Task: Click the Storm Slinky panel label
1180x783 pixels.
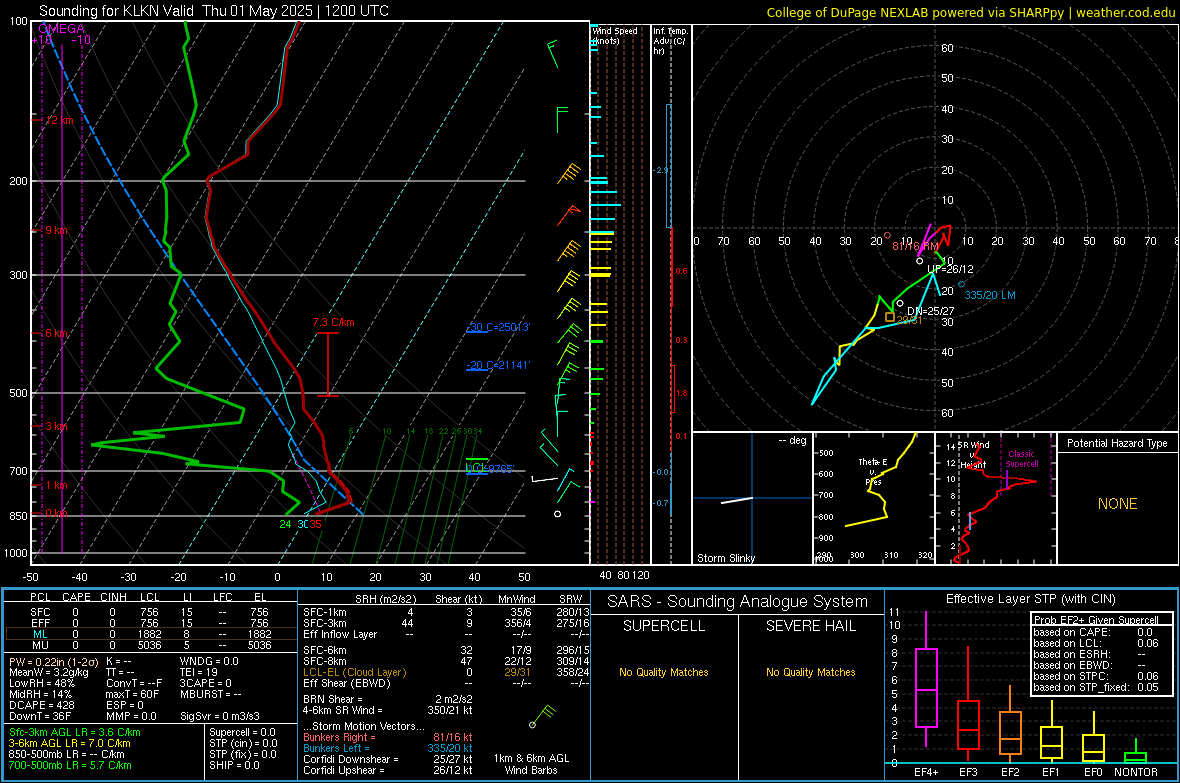Action: pyautogui.click(x=725, y=558)
